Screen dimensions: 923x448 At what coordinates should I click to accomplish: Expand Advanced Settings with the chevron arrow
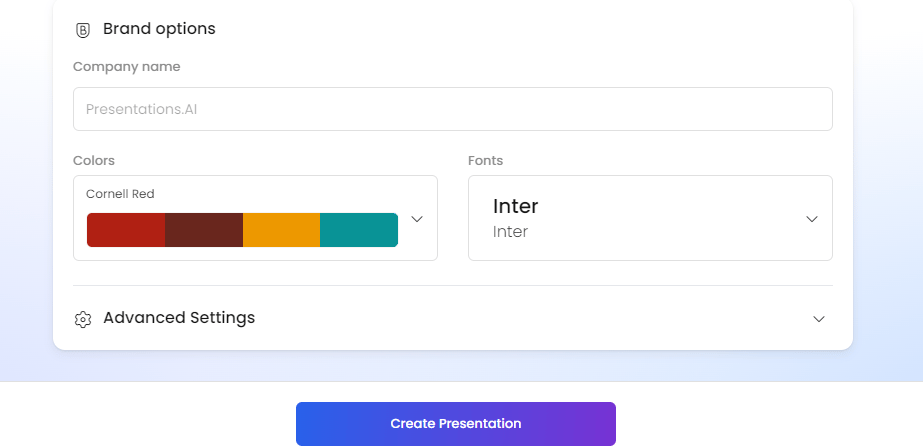pos(819,319)
